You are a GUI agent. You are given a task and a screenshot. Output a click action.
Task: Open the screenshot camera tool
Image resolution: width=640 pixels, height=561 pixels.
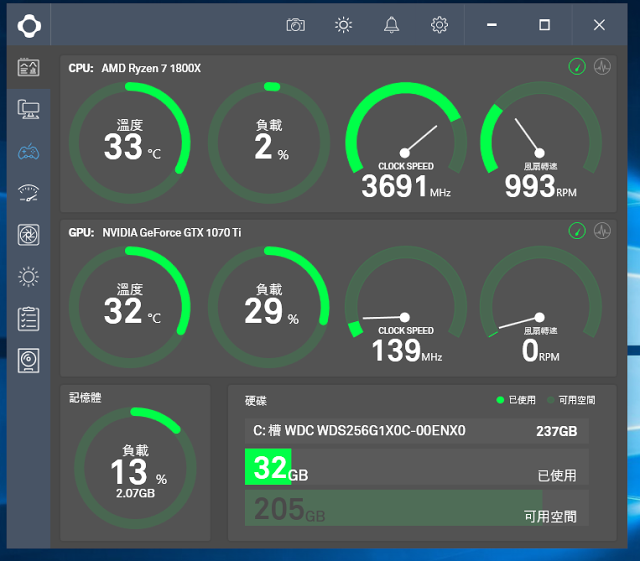[x=296, y=25]
